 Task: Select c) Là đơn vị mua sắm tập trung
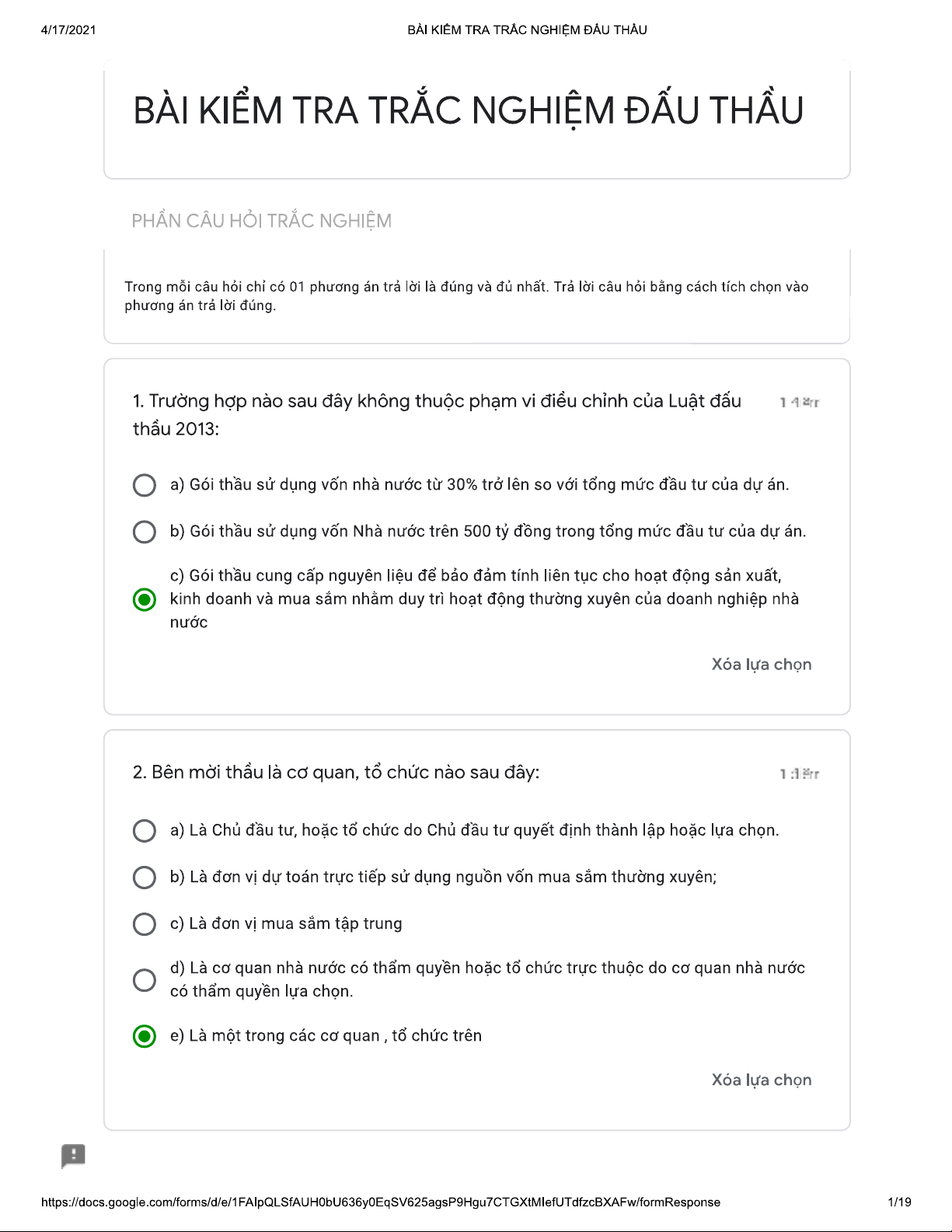point(145,923)
